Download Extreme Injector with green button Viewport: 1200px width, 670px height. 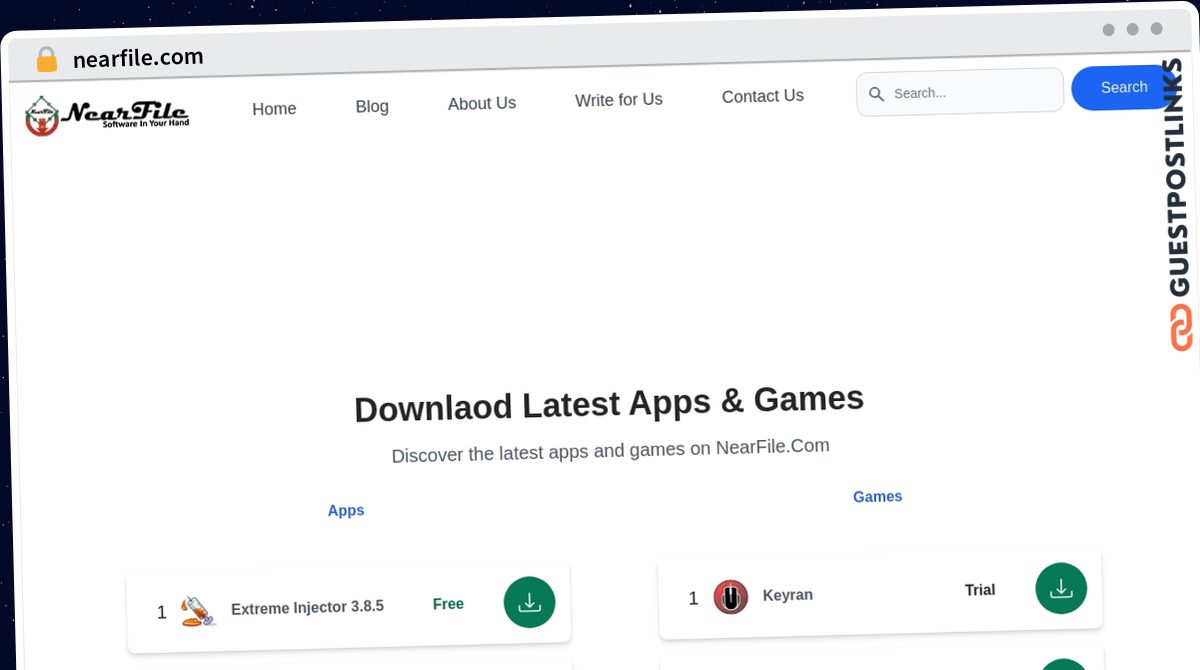[x=529, y=602]
